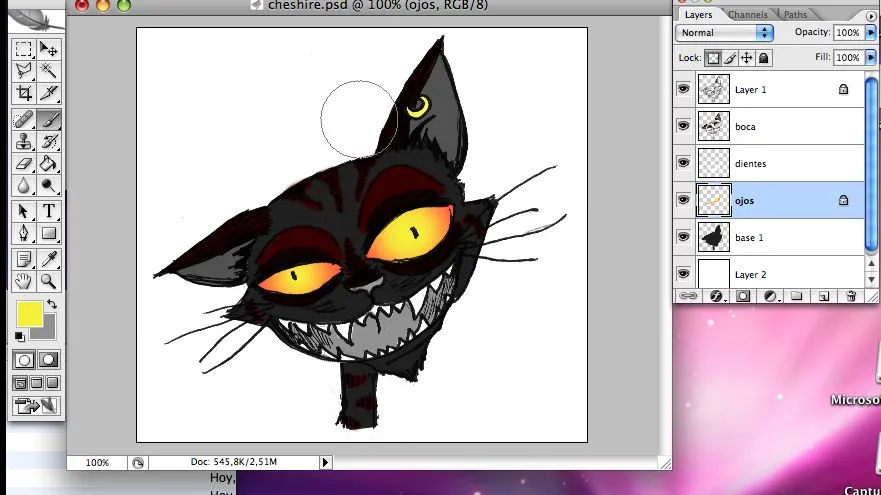Select the Brush tool
The height and width of the screenshot is (495, 881).
click(x=49, y=120)
